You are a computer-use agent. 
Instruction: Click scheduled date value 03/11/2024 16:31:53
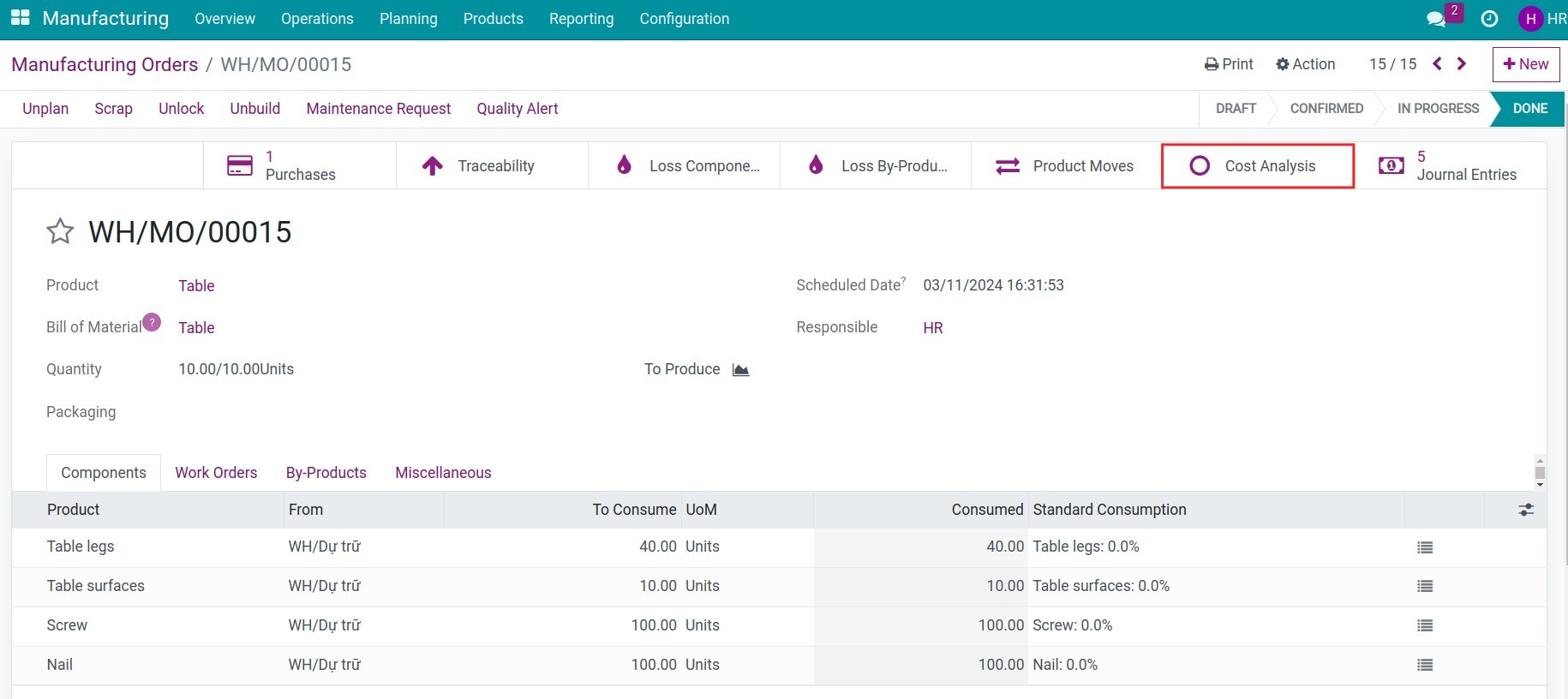pos(993,285)
